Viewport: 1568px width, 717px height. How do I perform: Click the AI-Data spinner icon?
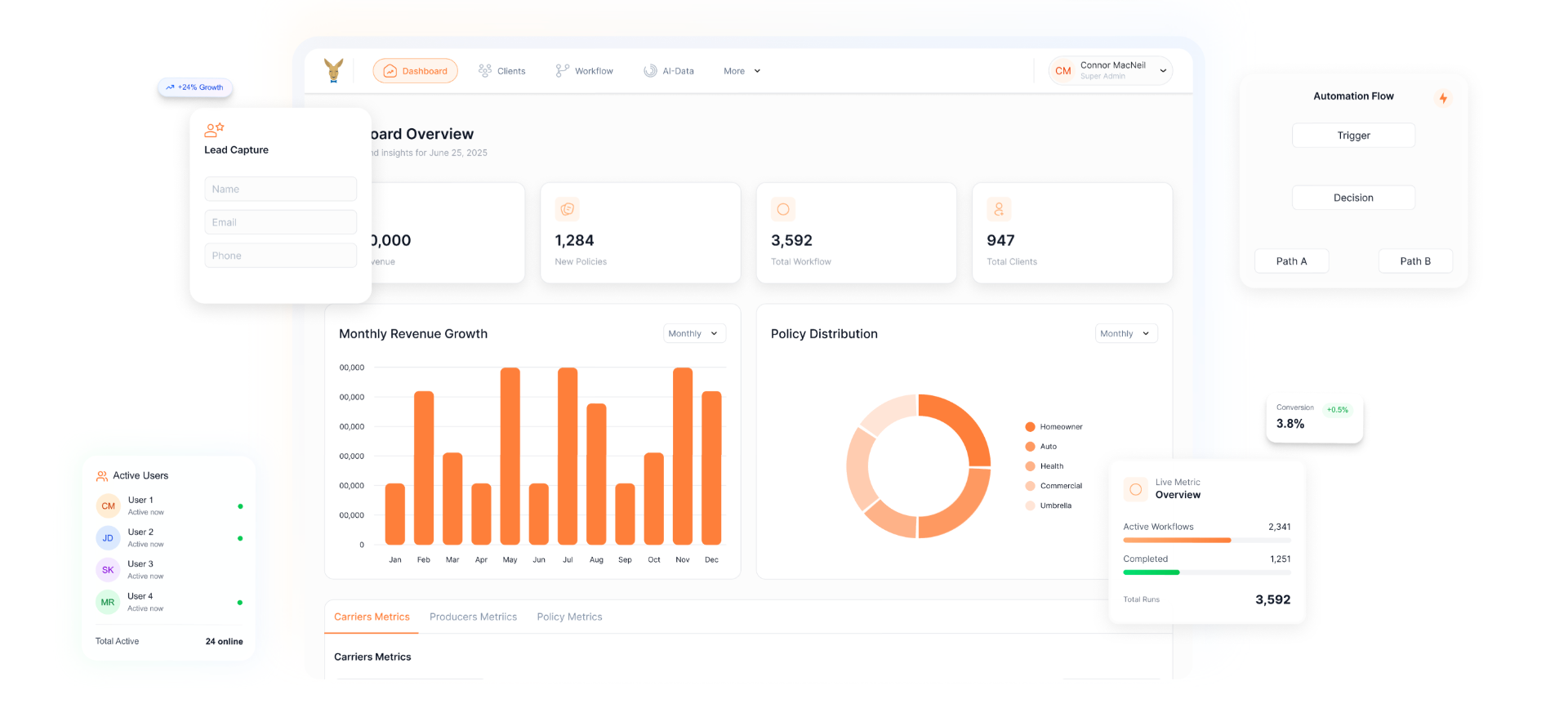[x=651, y=71]
